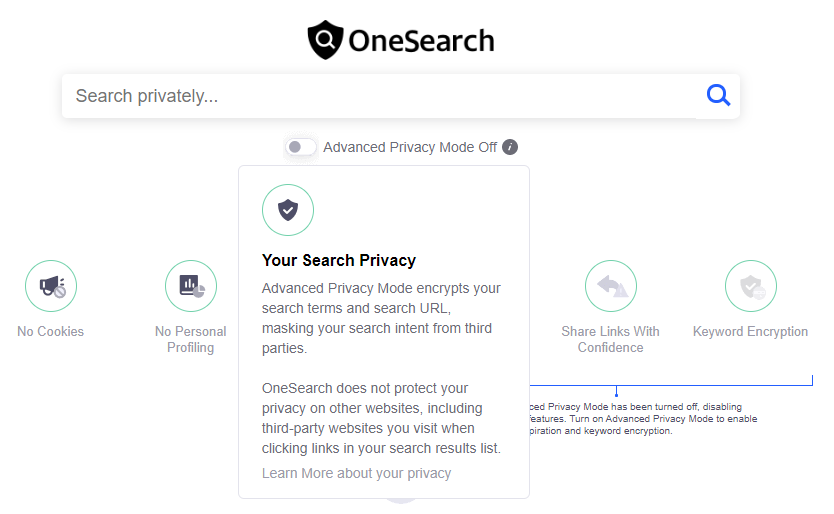Click the blue search magnifier icon
This screenshot has height=514, width=834.
718,96
